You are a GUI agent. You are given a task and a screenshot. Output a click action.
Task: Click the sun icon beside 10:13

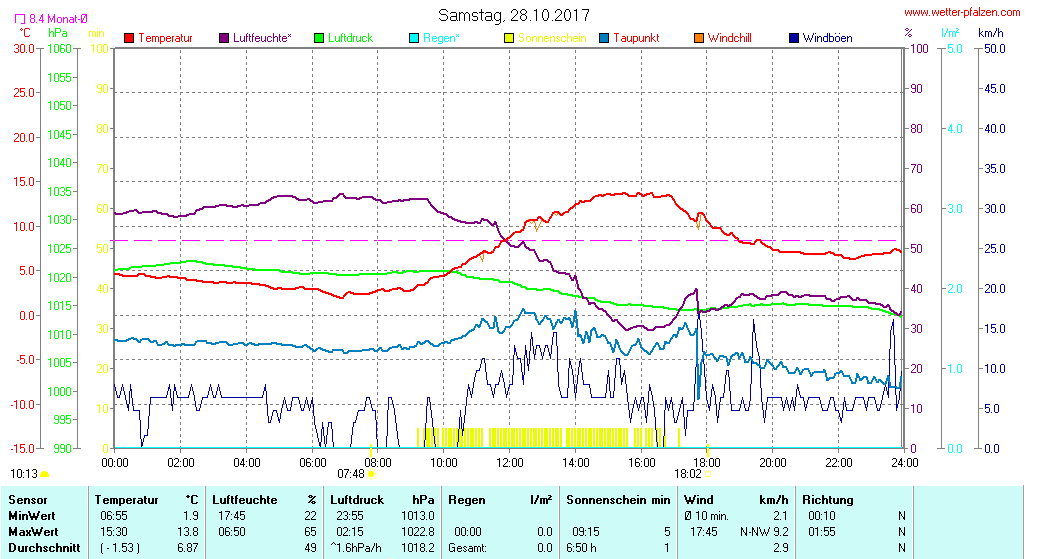point(45,475)
